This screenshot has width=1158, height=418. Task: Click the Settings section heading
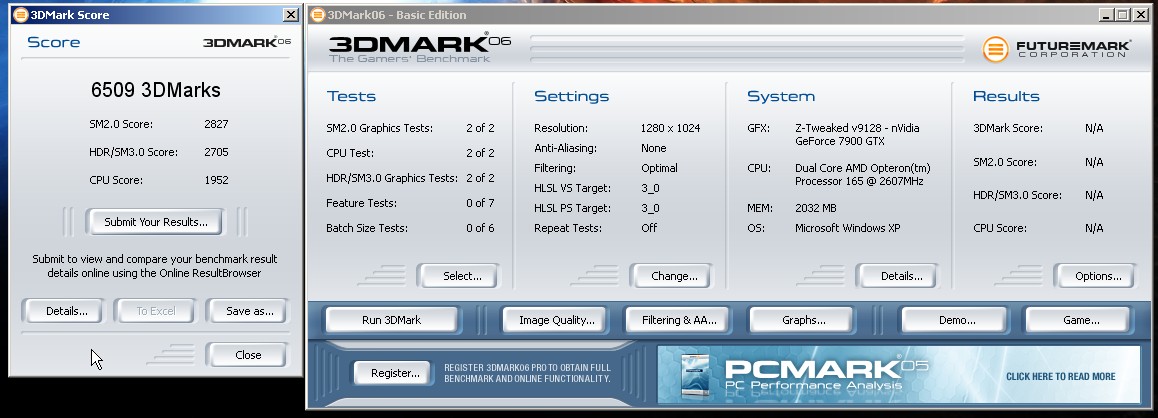click(x=572, y=96)
